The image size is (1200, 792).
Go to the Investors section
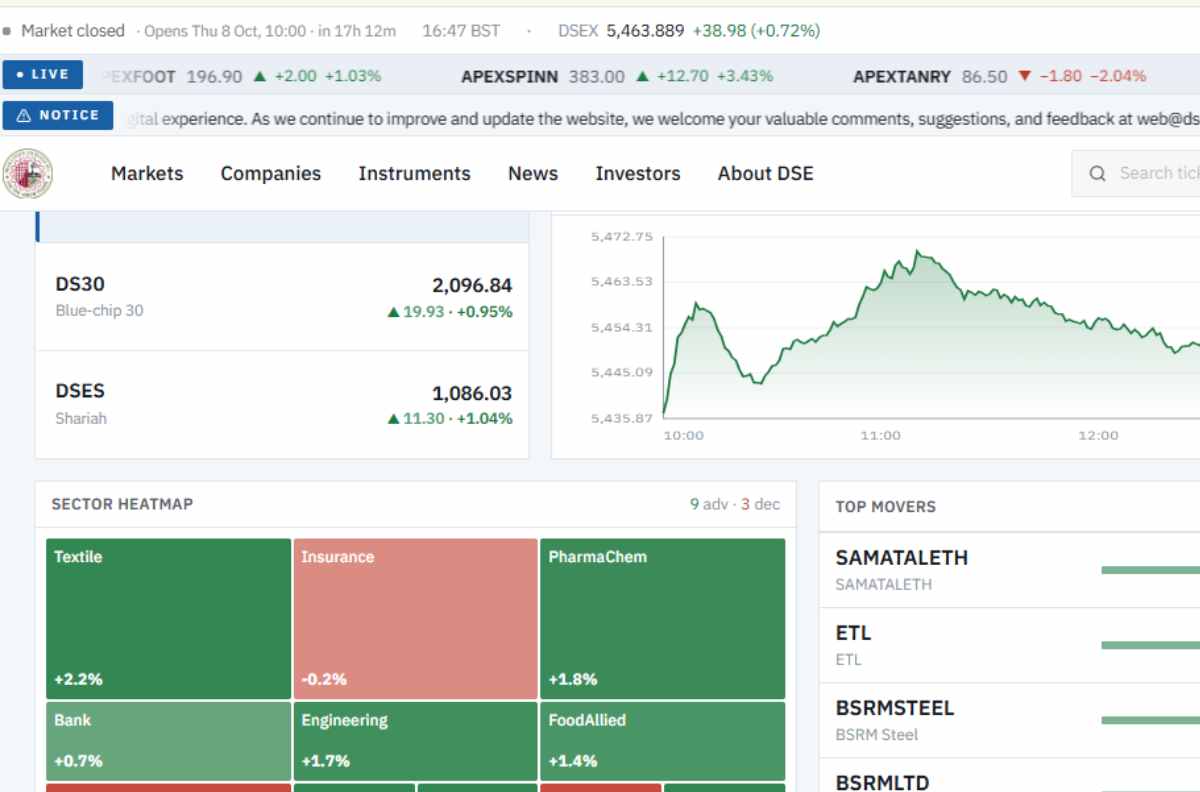point(638,173)
